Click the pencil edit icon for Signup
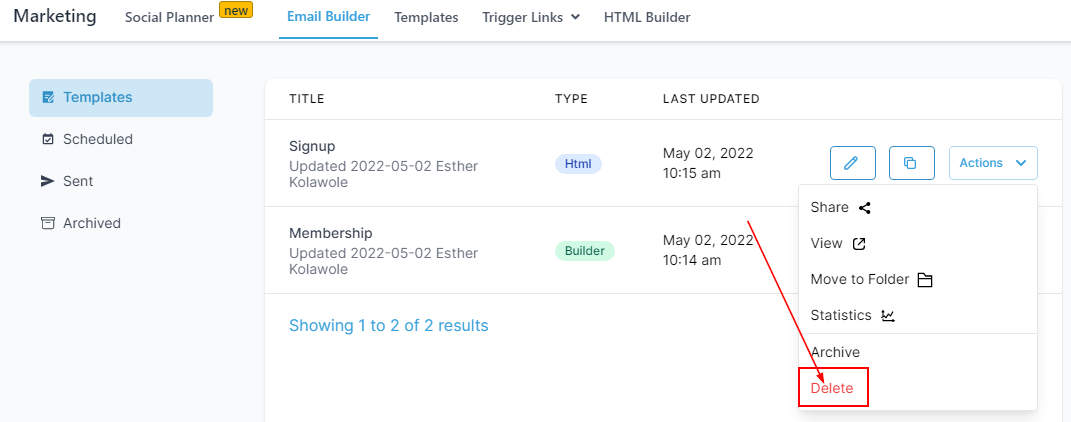Screen dimensions: 1071x422 click(x=852, y=163)
